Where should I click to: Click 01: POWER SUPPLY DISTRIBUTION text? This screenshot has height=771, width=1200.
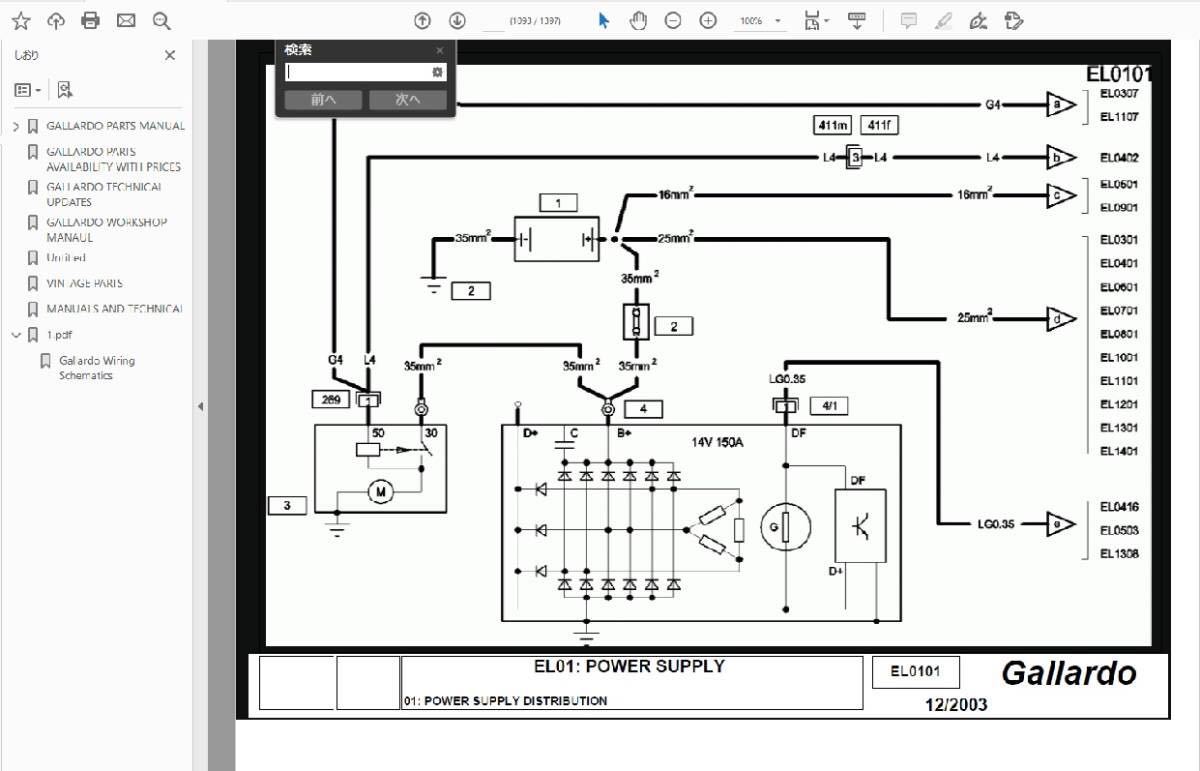click(x=505, y=701)
